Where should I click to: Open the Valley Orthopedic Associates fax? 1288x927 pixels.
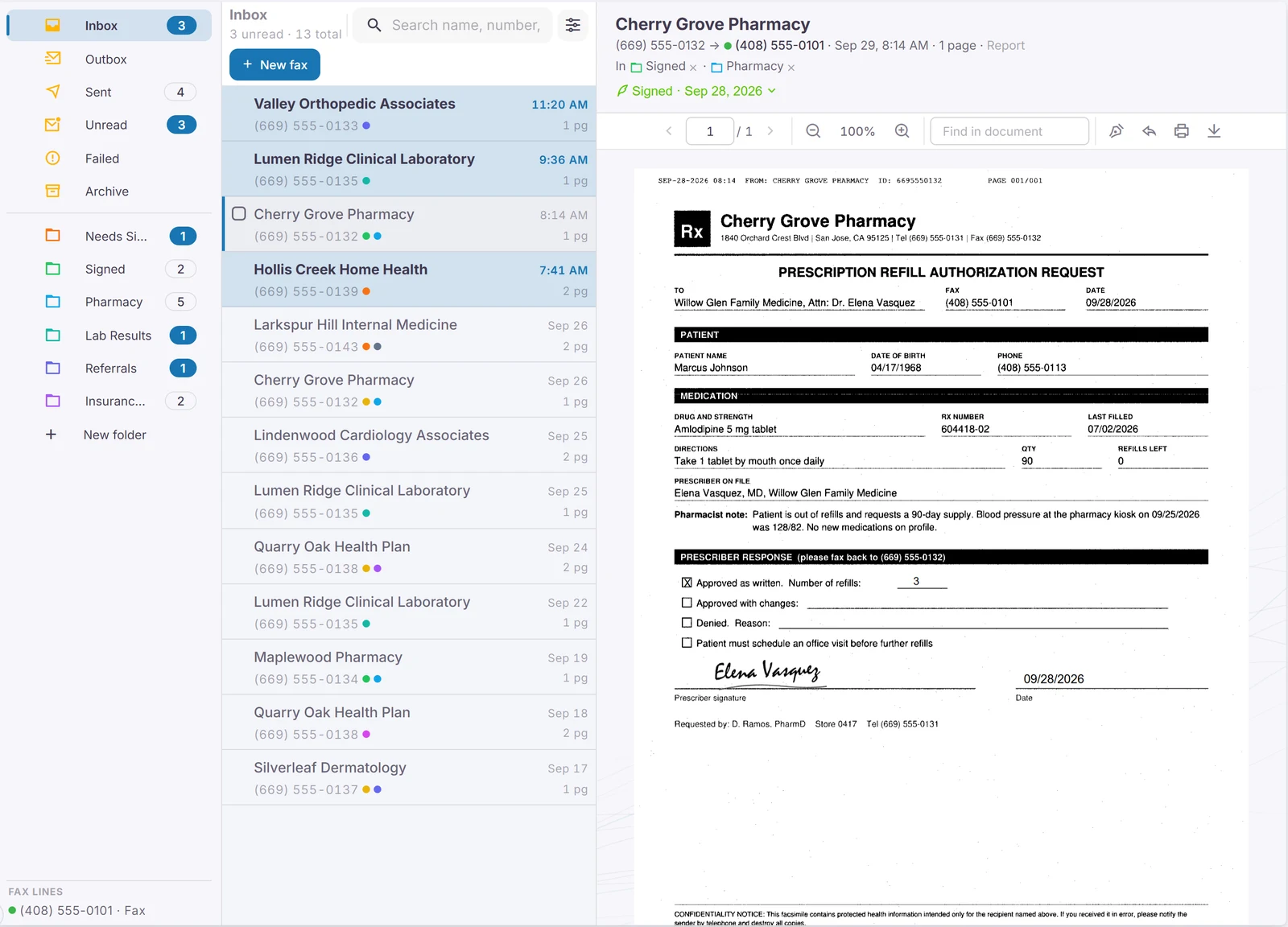(409, 114)
